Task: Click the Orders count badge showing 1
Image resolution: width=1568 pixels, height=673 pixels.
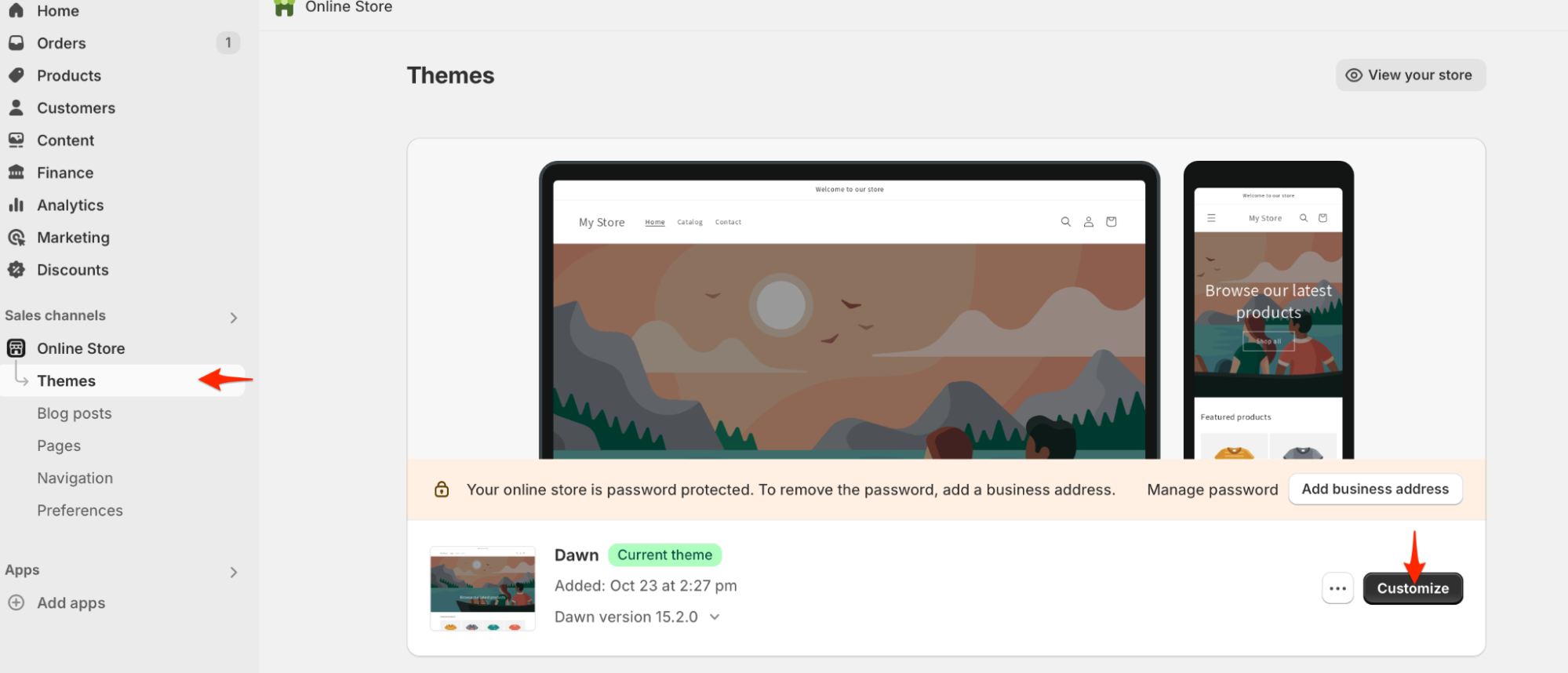Action: click(x=228, y=42)
